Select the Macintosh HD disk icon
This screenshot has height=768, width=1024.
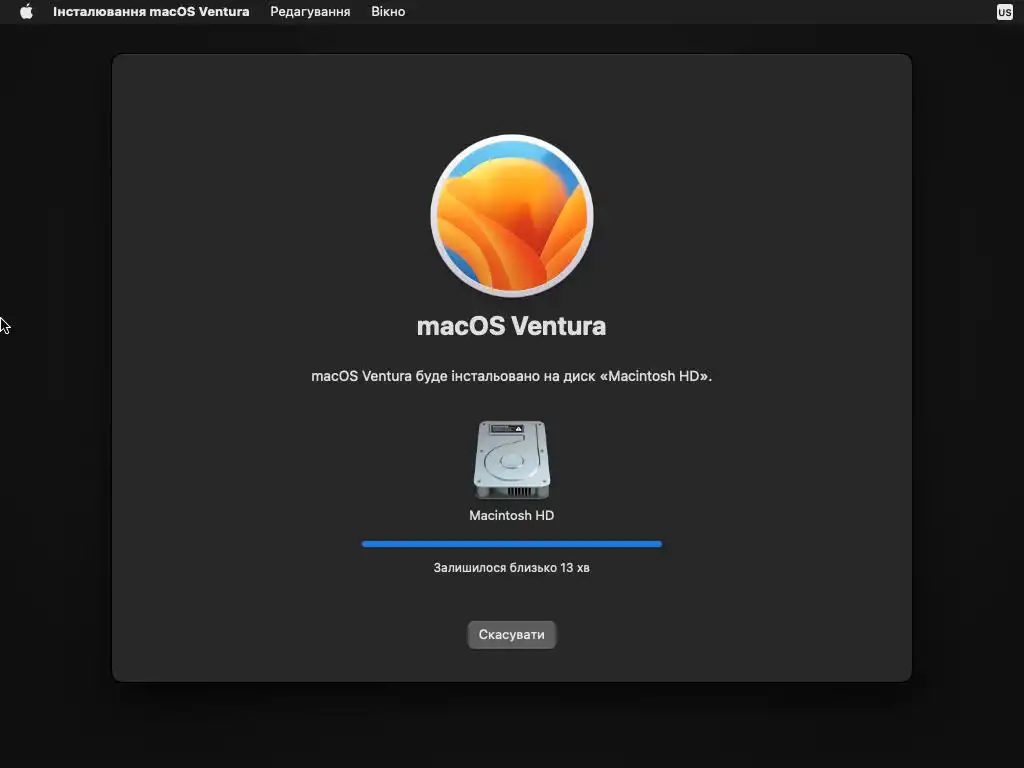(x=511, y=460)
